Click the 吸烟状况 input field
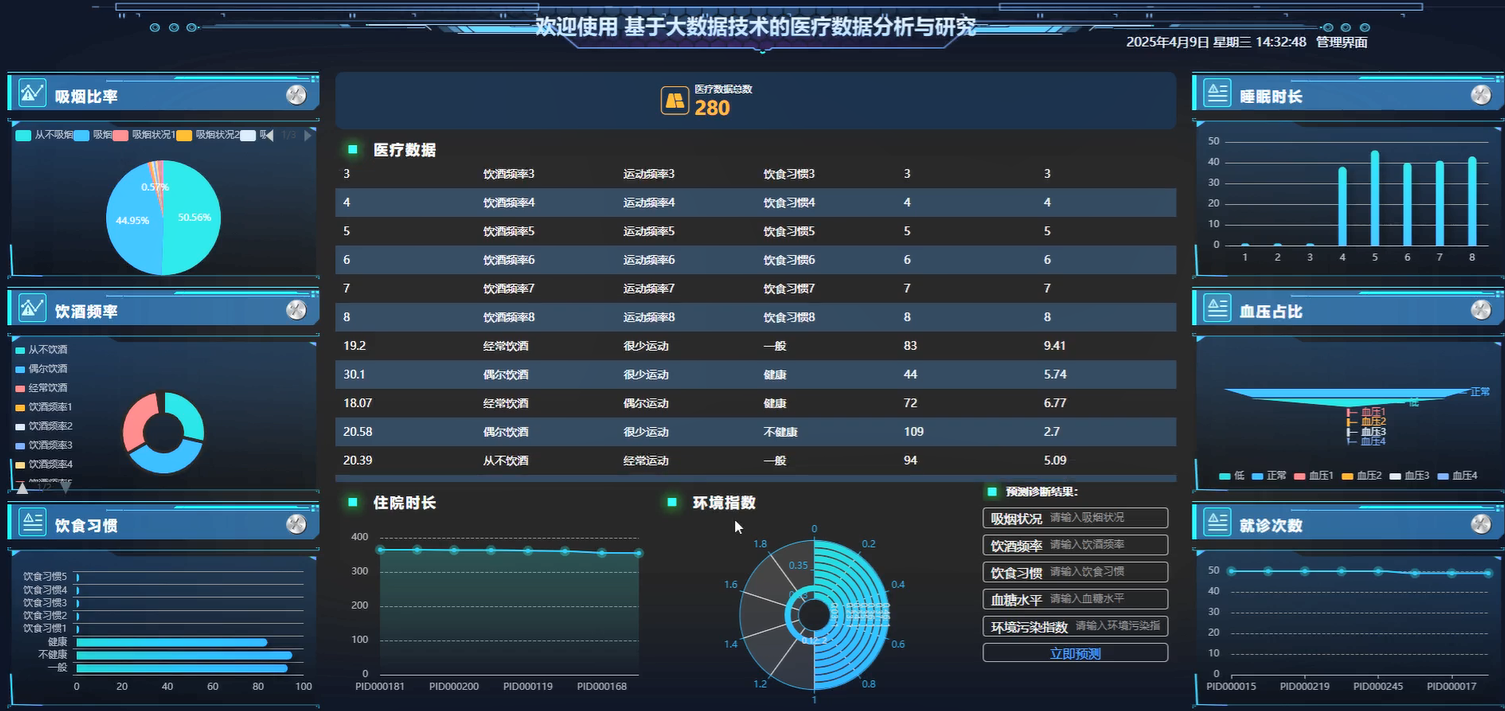The image size is (1505, 711). (1107, 518)
